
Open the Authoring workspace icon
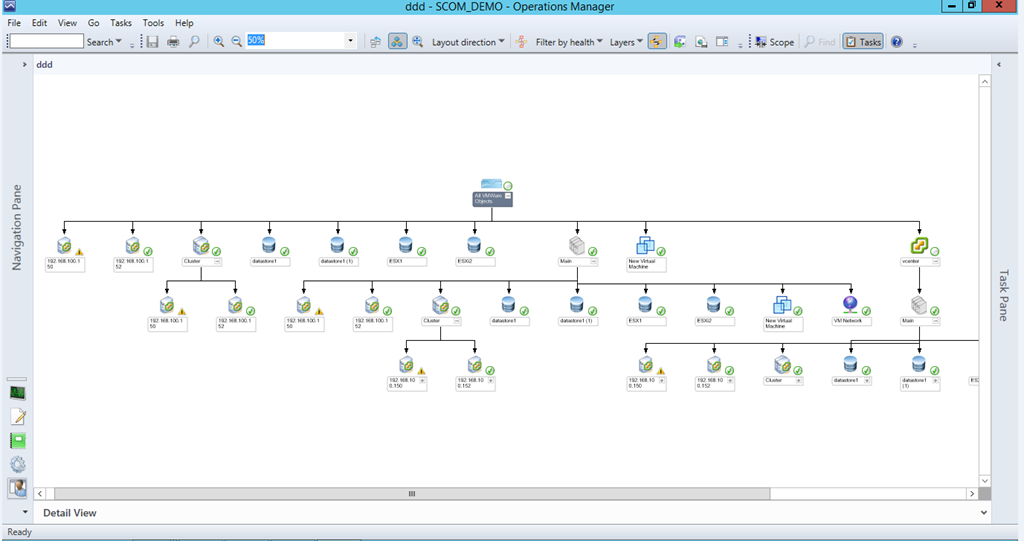pyautogui.click(x=18, y=417)
